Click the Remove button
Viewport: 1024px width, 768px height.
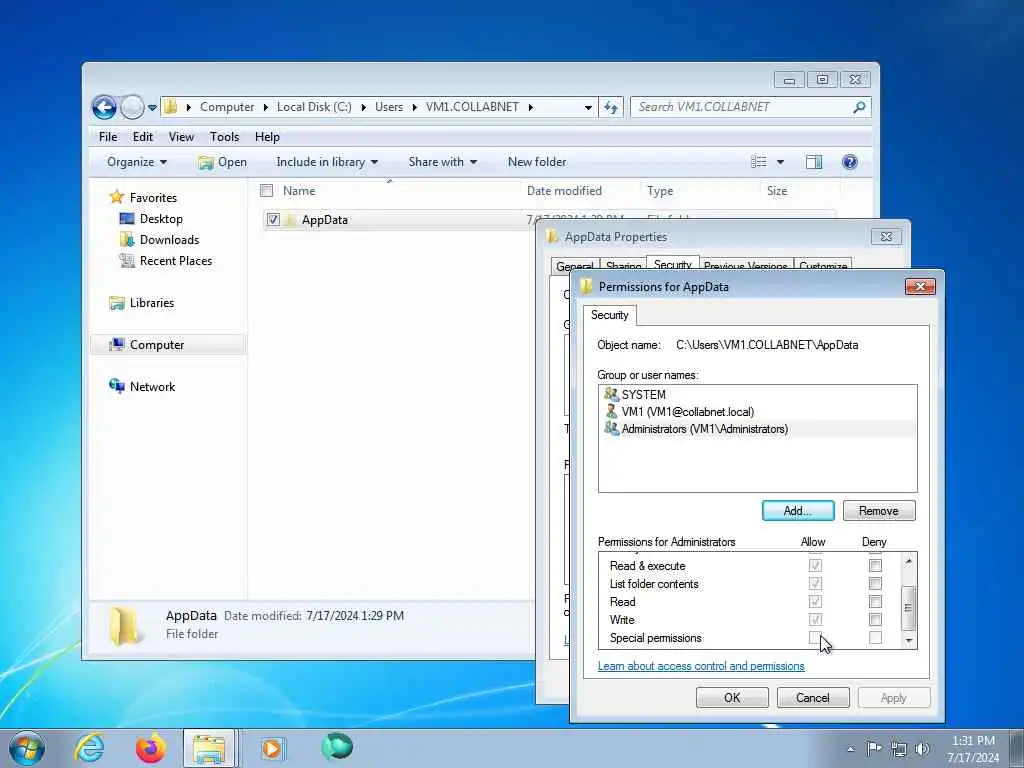879,511
